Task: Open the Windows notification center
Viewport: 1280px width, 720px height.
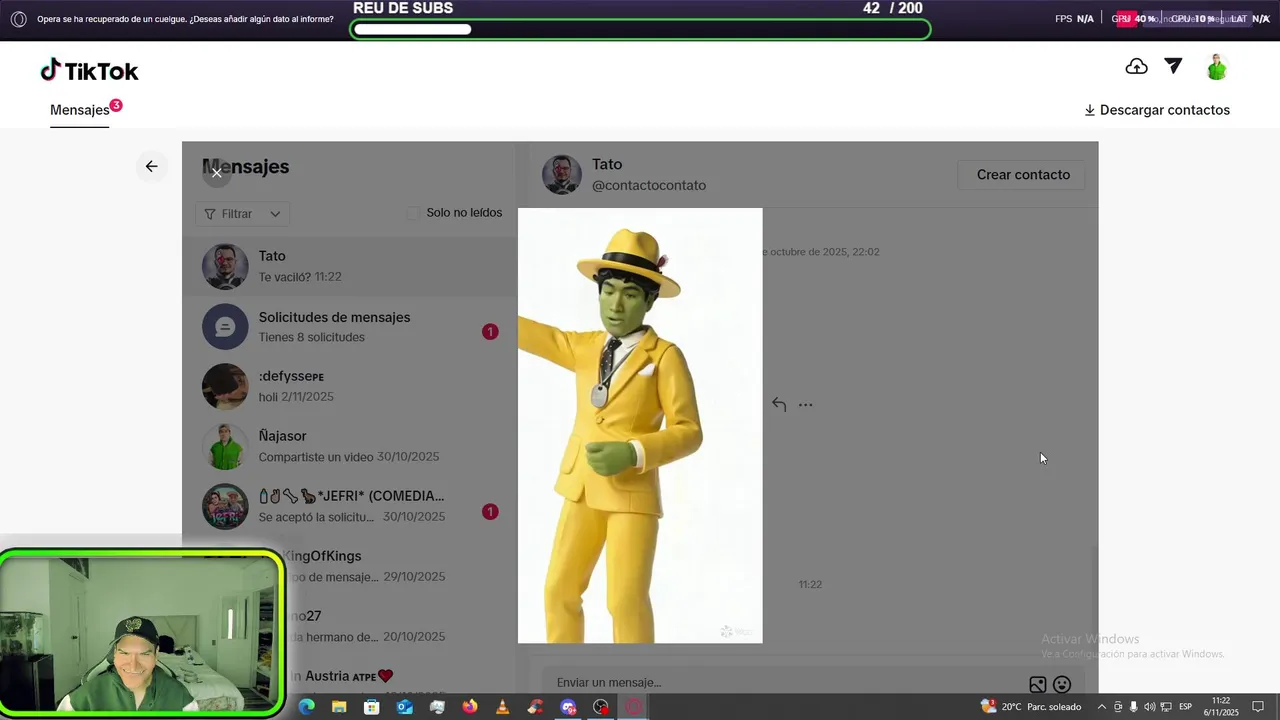Action: coord(1259,707)
